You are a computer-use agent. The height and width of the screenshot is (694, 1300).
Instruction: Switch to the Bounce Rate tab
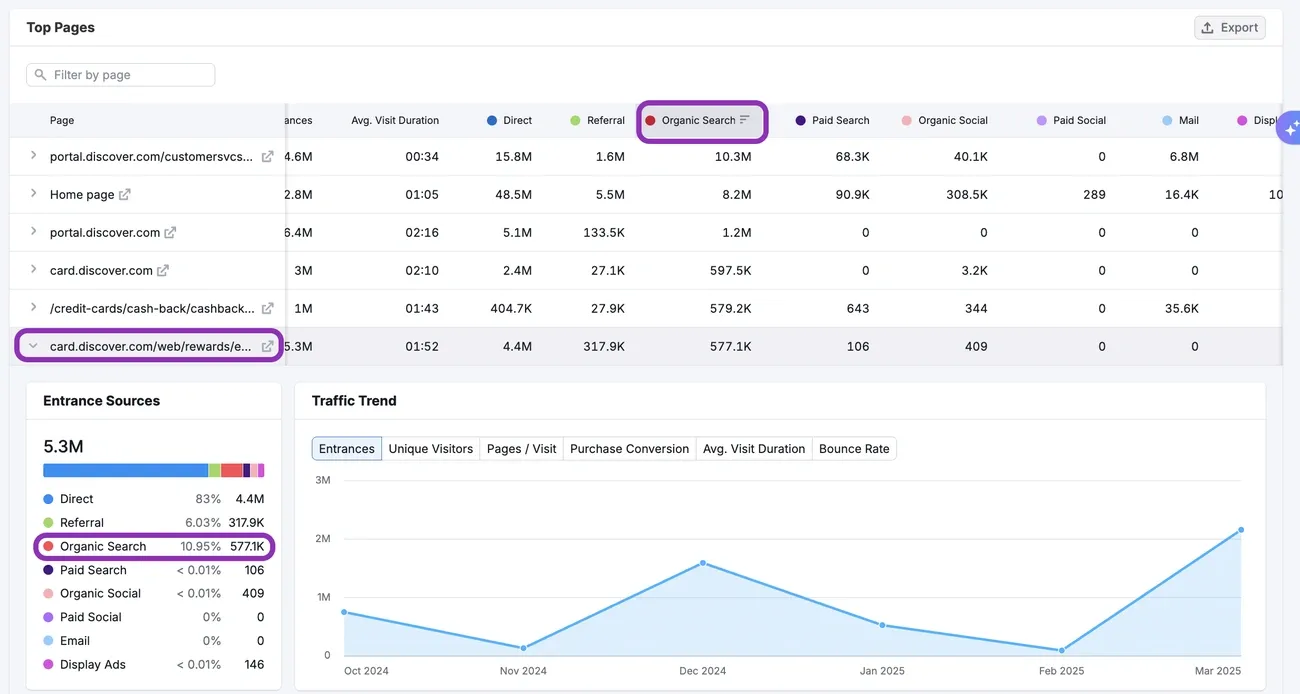pyautogui.click(x=854, y=448)
